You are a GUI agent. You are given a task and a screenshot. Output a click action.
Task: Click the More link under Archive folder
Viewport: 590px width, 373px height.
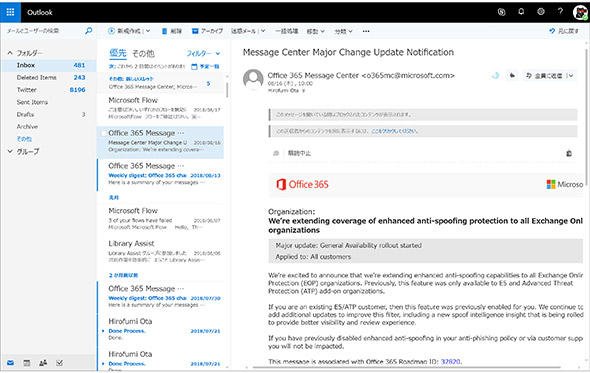(x=24, y=139)
